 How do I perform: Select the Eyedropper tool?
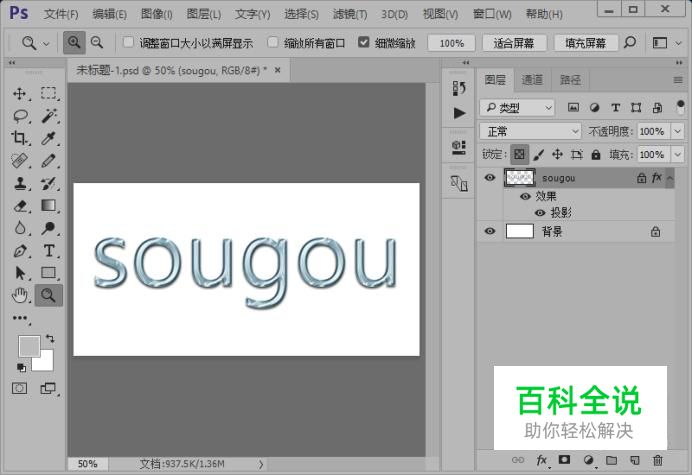pos(49,138)
